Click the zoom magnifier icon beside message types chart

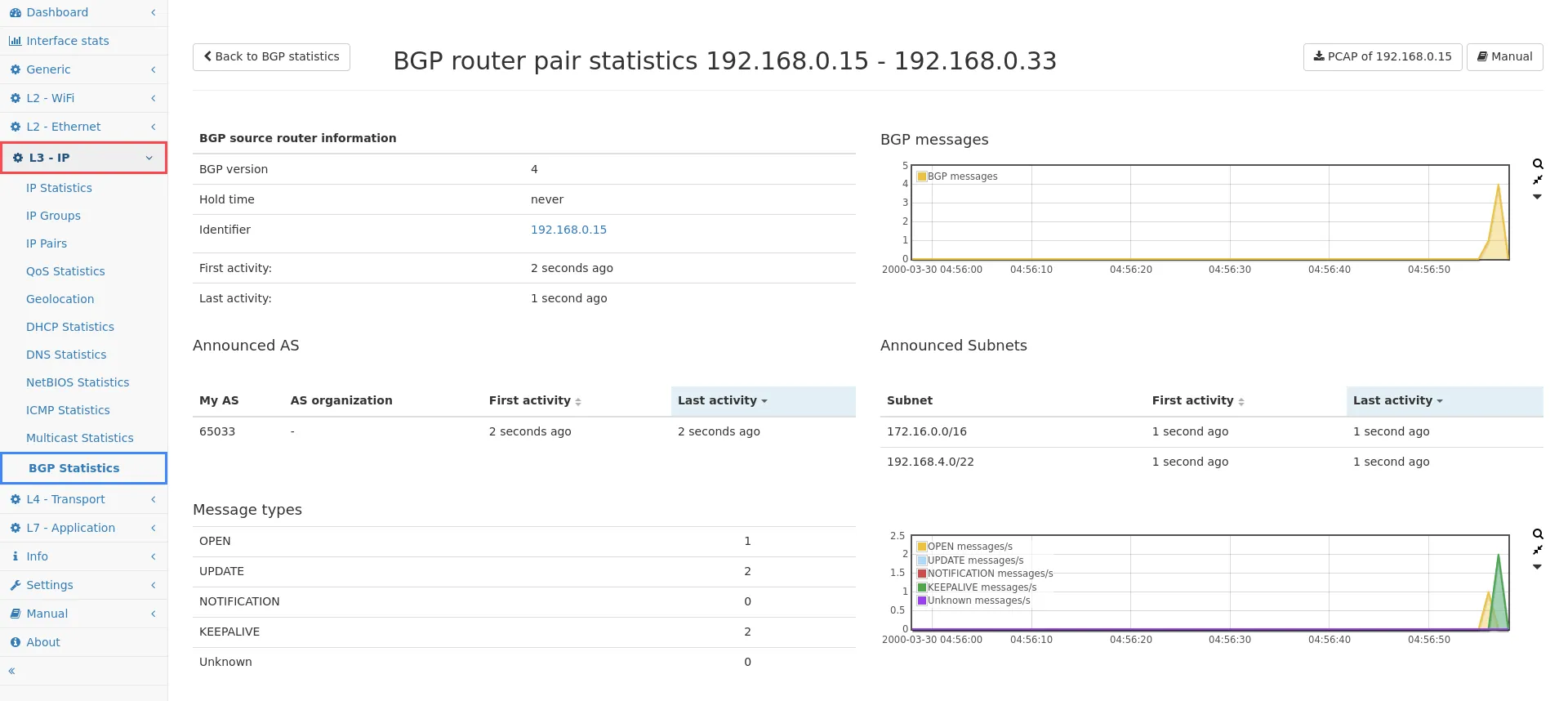click(1538, 534)
